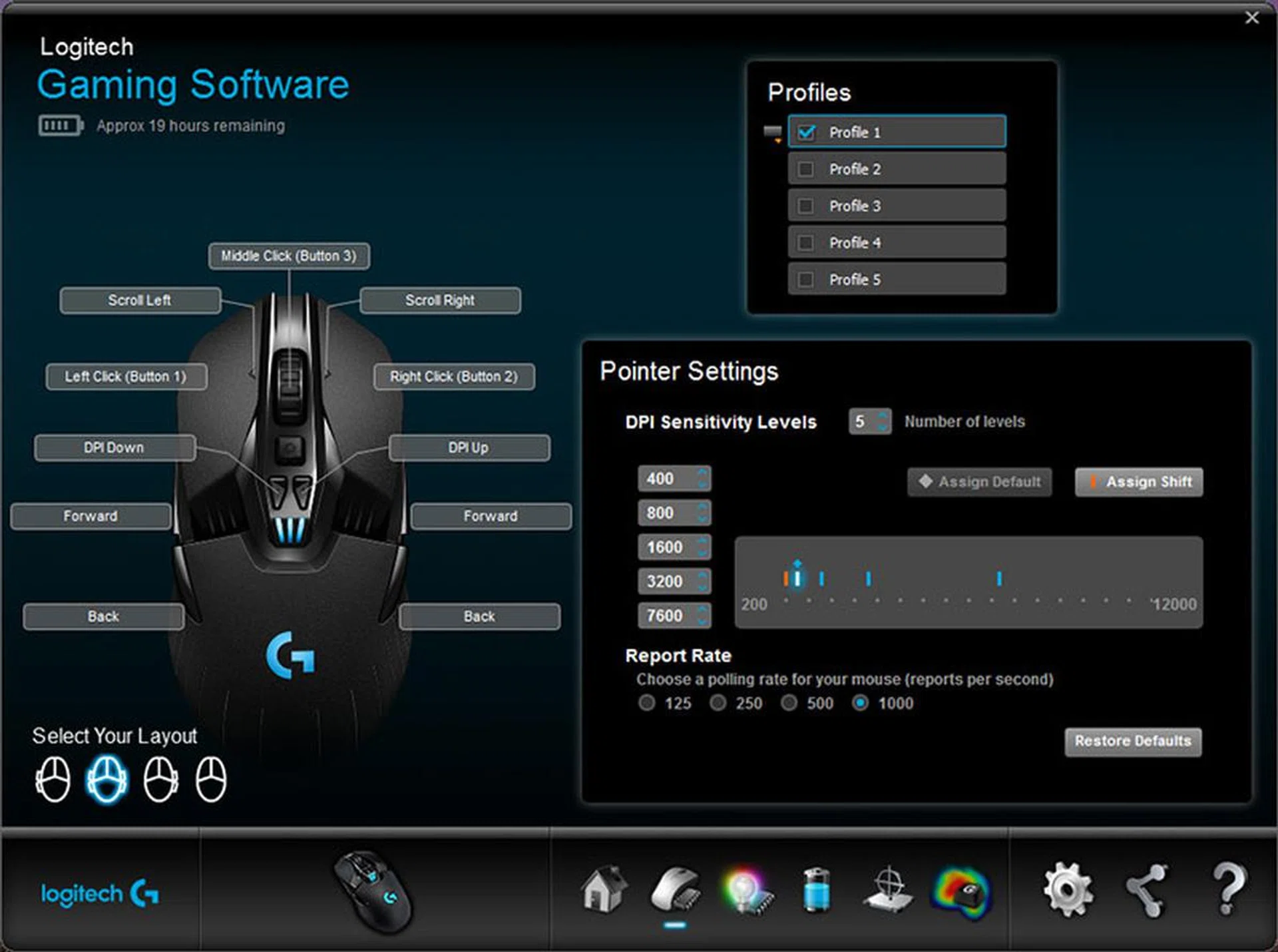The image size is (1278, 952).
Task: Adjust the 7600 DPI level stepper
Action: point(702,616)
